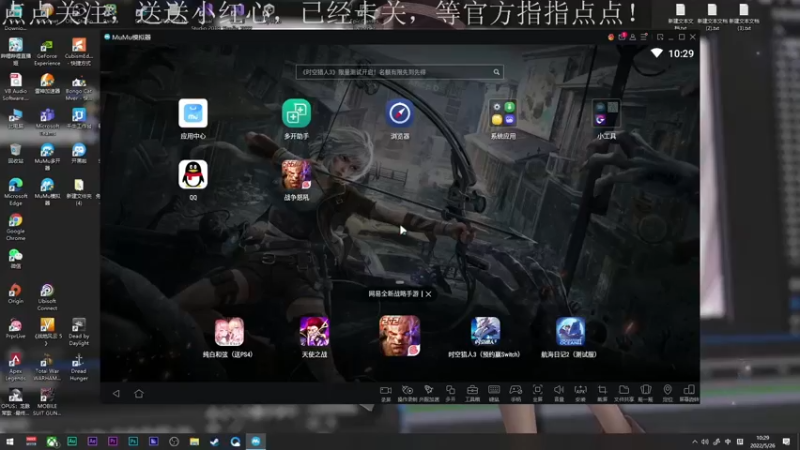Open the 航海日记2 recommended game
This screenshot has height=450, width=800.
click(x=570, y=332)
